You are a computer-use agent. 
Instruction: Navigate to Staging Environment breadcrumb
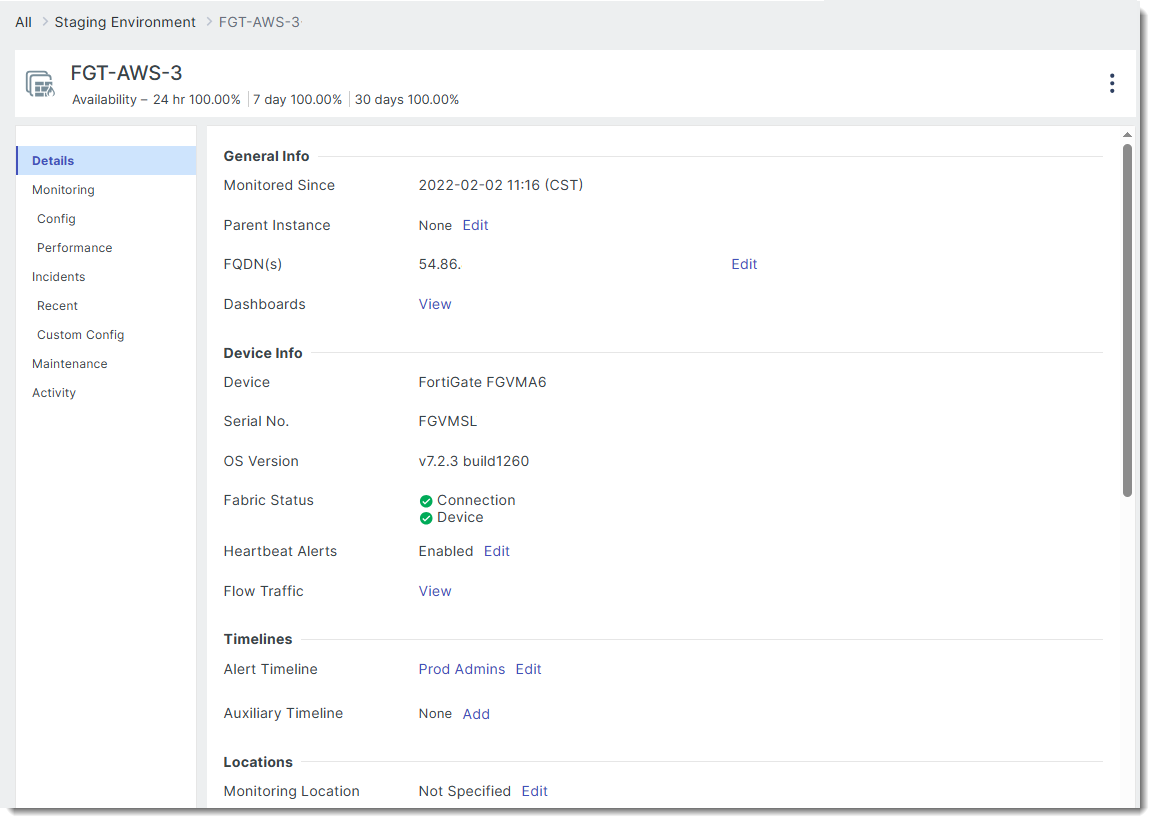point(125,22)
